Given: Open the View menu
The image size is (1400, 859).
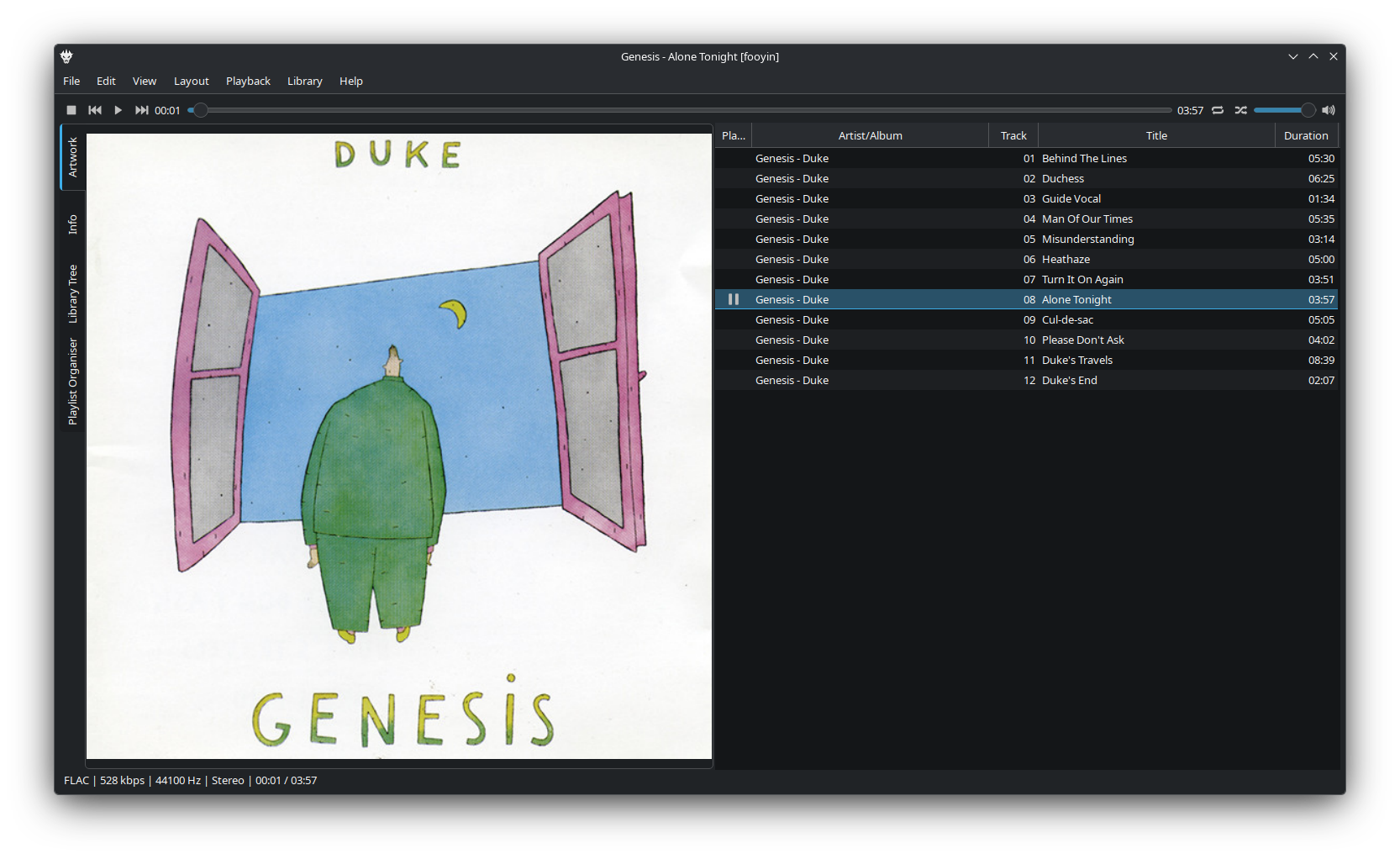Looking at the screenshot, I should (x=145, y=81).
